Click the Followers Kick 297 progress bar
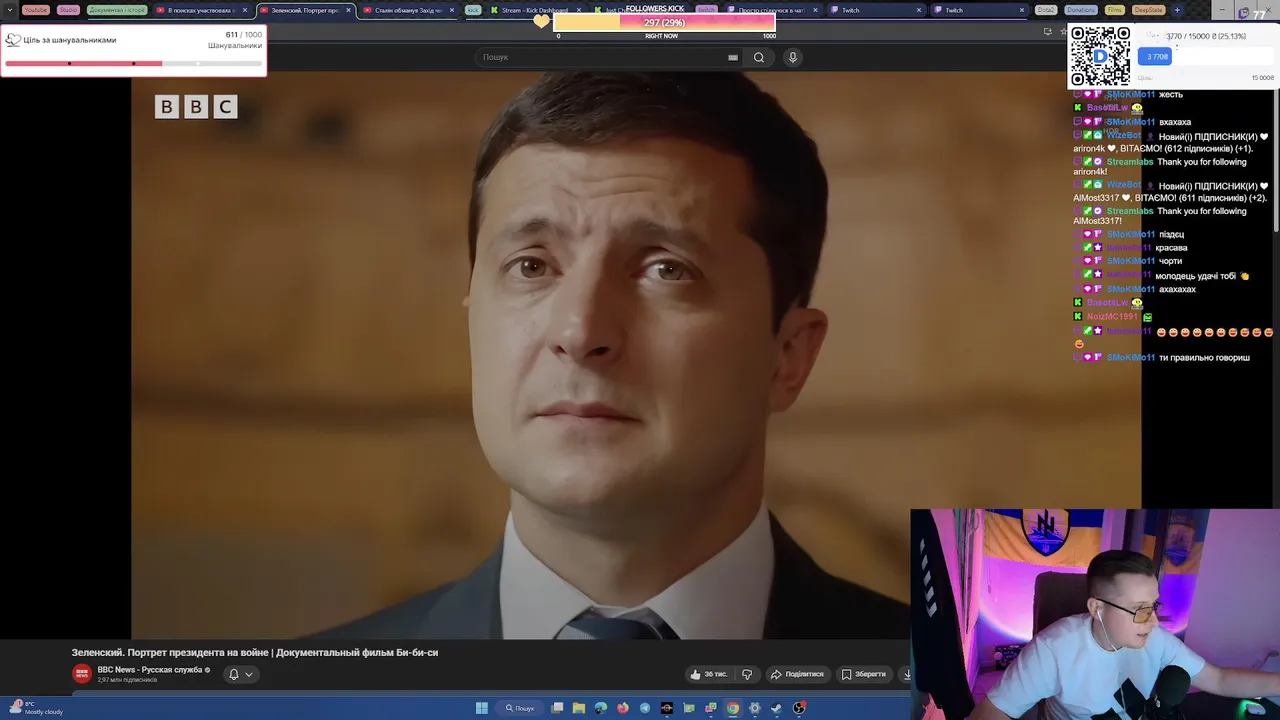Viewport: 1280px width, 720px height. coord(664,22)
